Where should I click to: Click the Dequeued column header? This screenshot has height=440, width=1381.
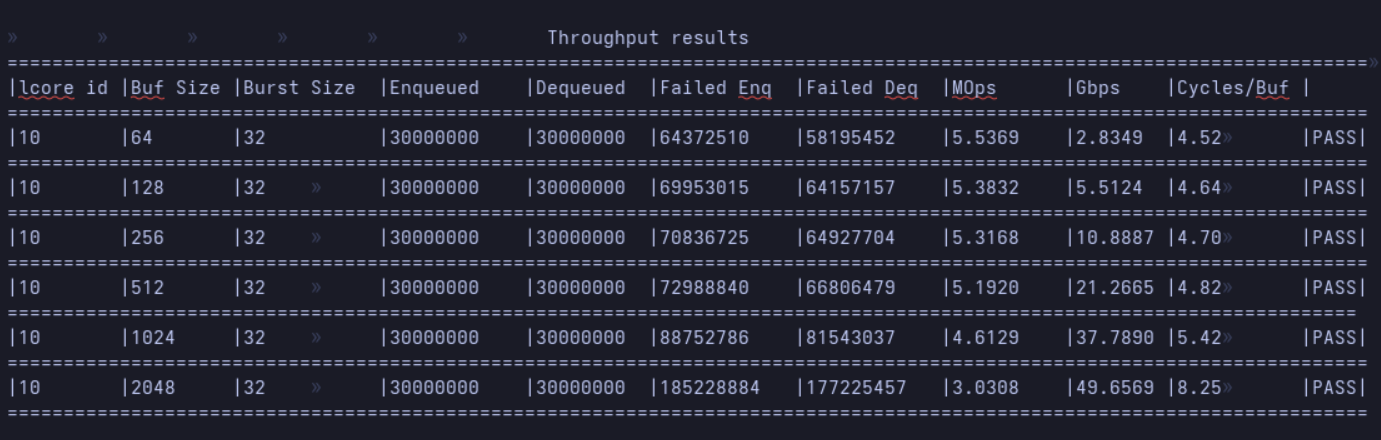pos(580,88)
